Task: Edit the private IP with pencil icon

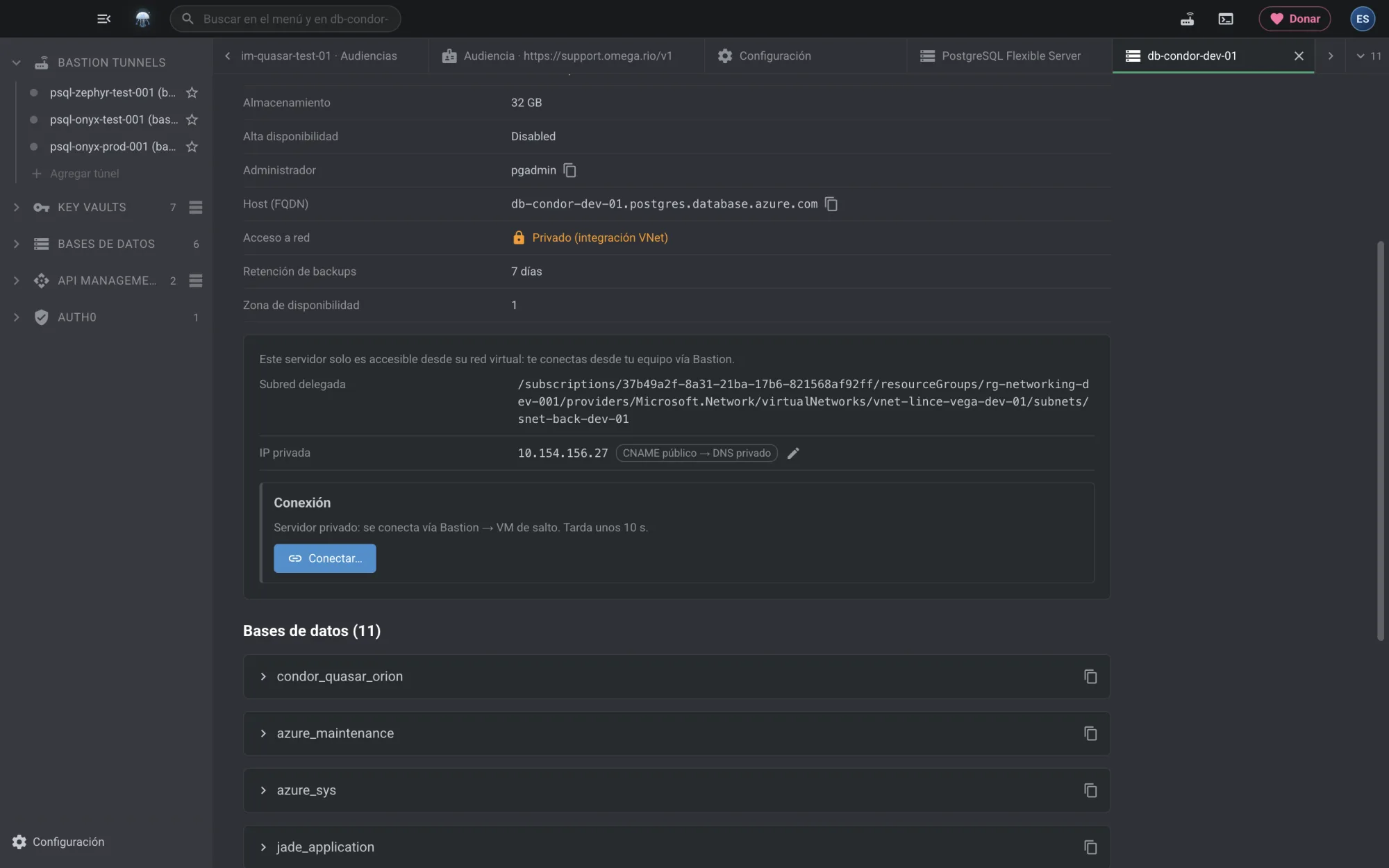Action: [x=793, y=453]
